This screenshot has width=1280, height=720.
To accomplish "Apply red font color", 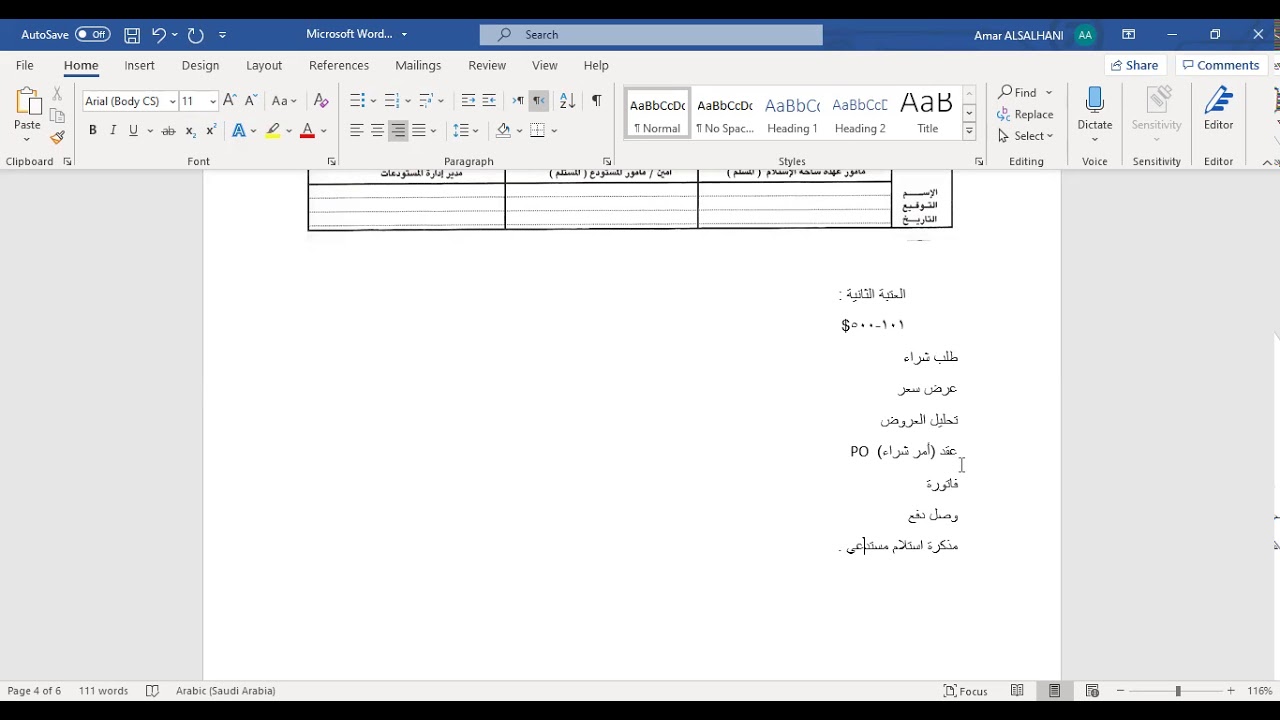I will tap(307, 131).
